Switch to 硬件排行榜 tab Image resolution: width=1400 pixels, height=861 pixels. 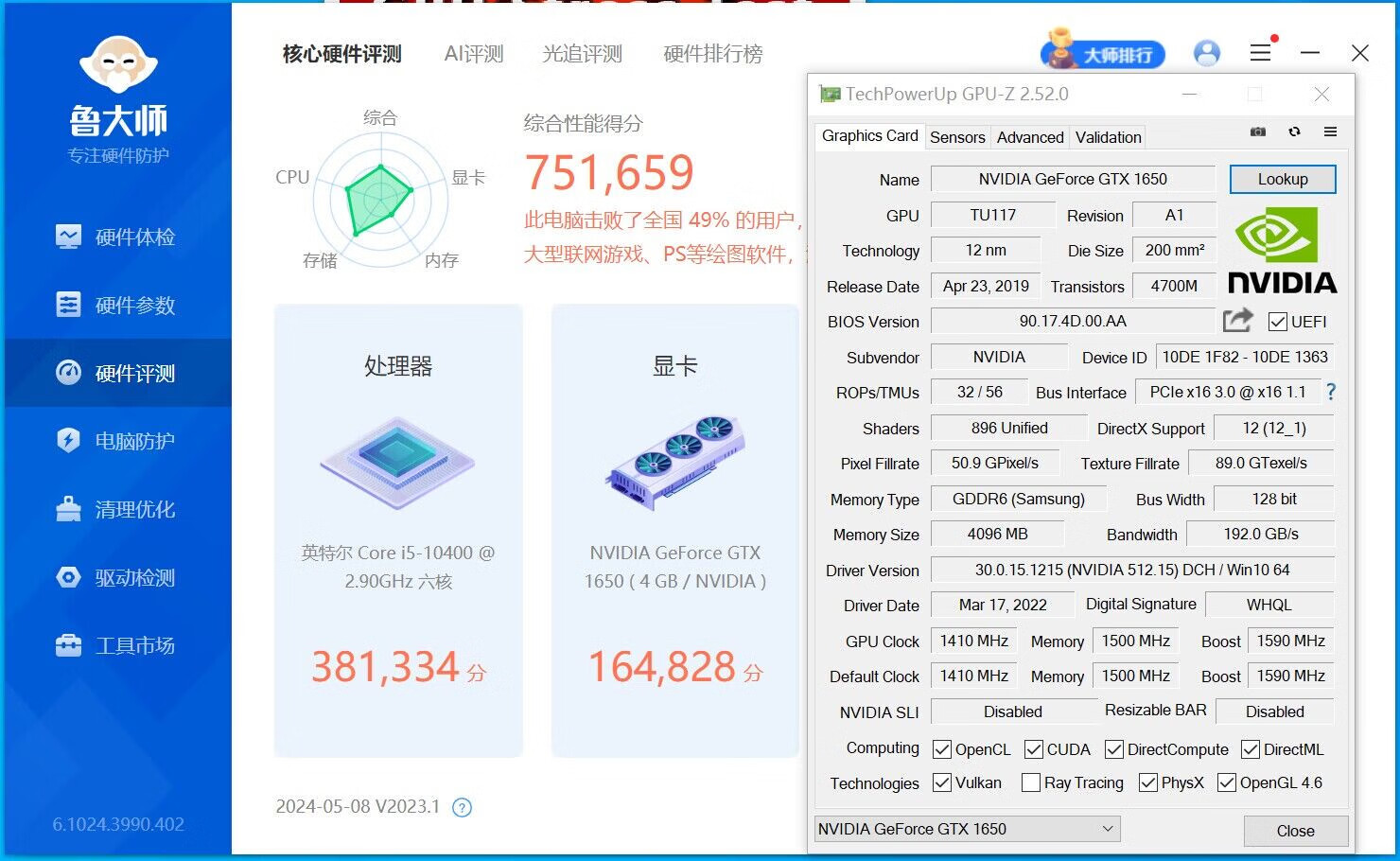pos(713,54)
